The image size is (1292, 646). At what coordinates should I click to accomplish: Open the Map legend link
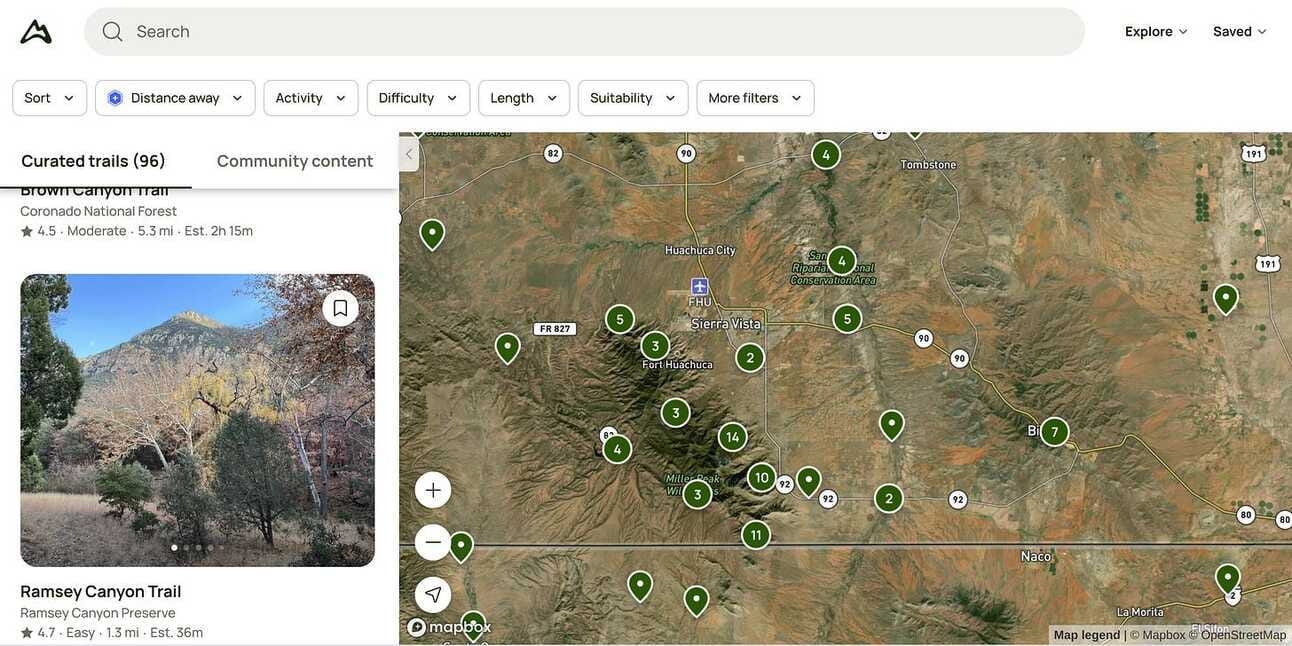[x=1087, y=635]
